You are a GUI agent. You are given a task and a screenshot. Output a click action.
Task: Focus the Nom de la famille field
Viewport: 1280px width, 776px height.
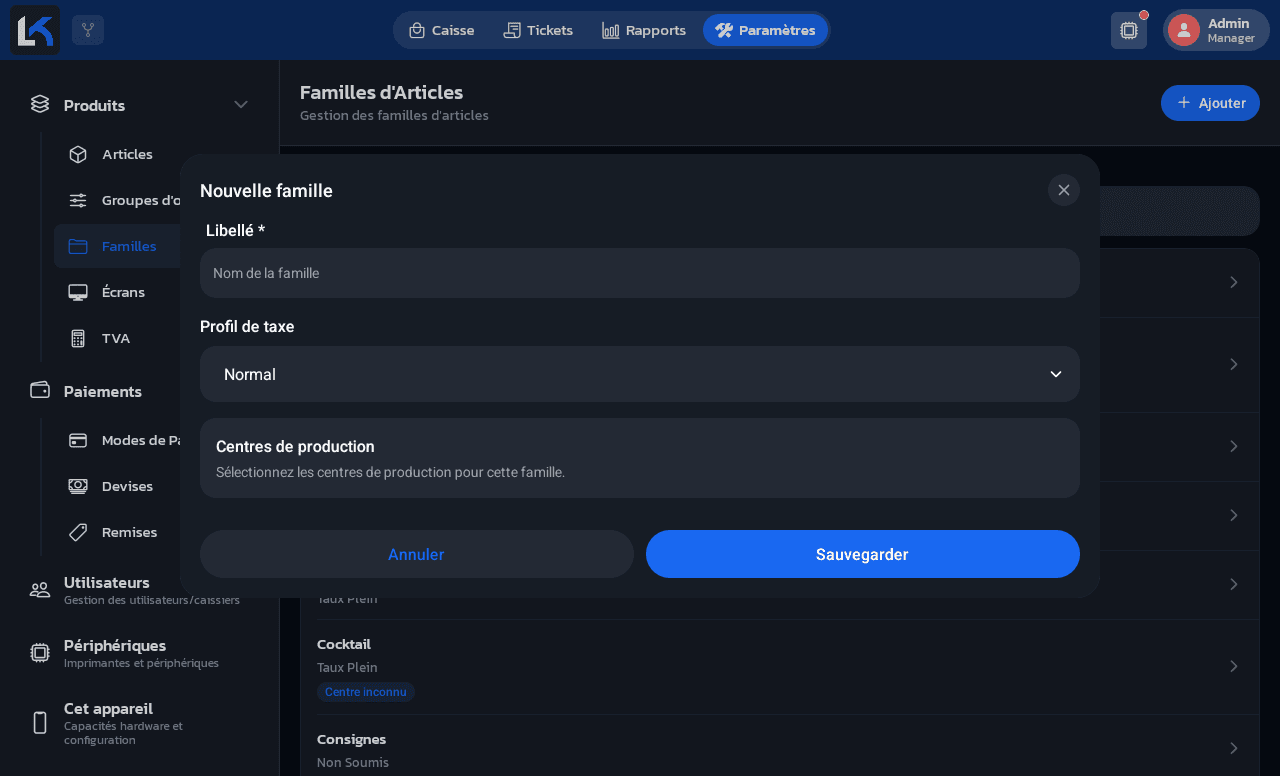click(640, 273)
